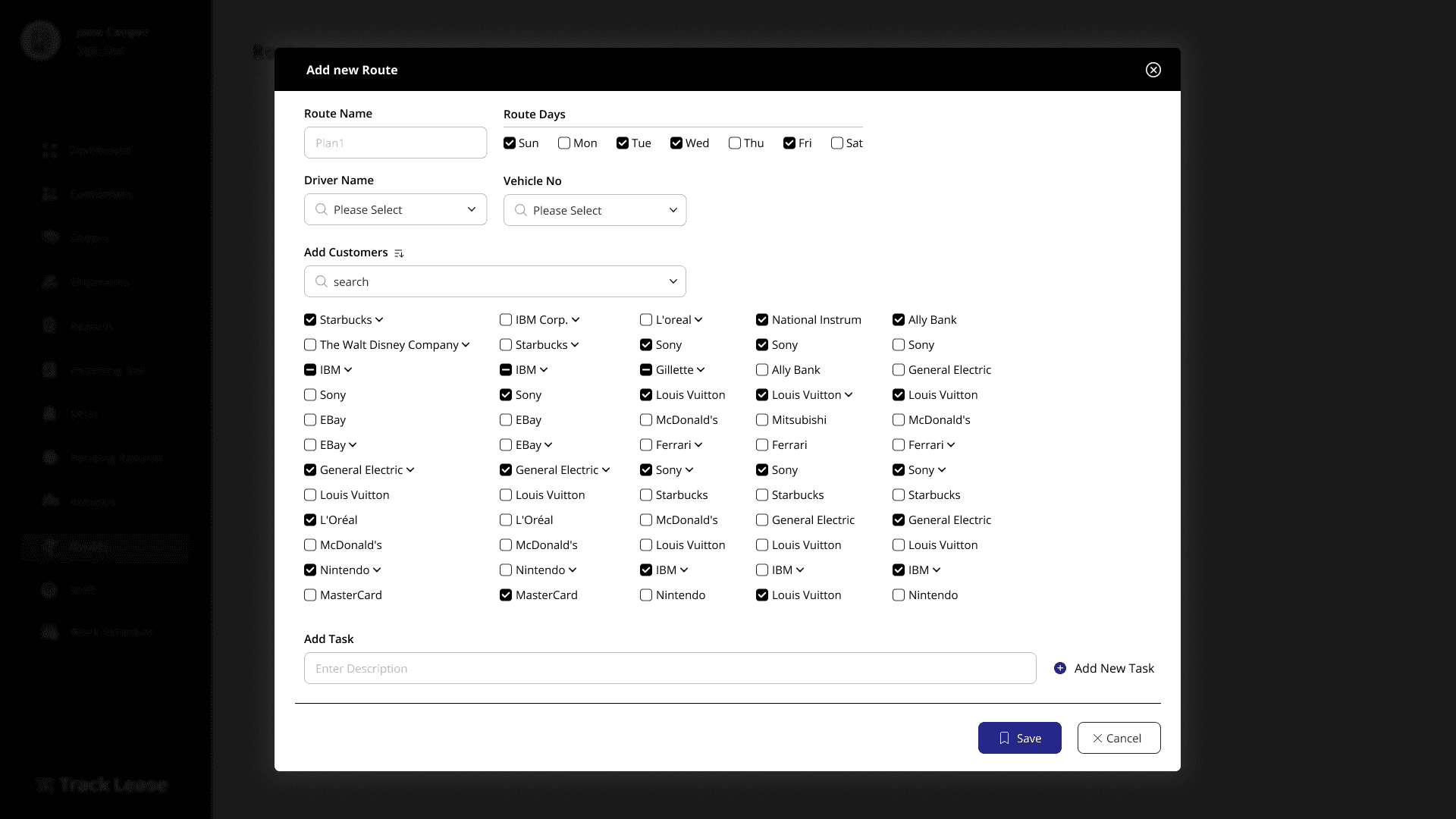Tick the Mitsubishi customer checkbox

point(762,420)
